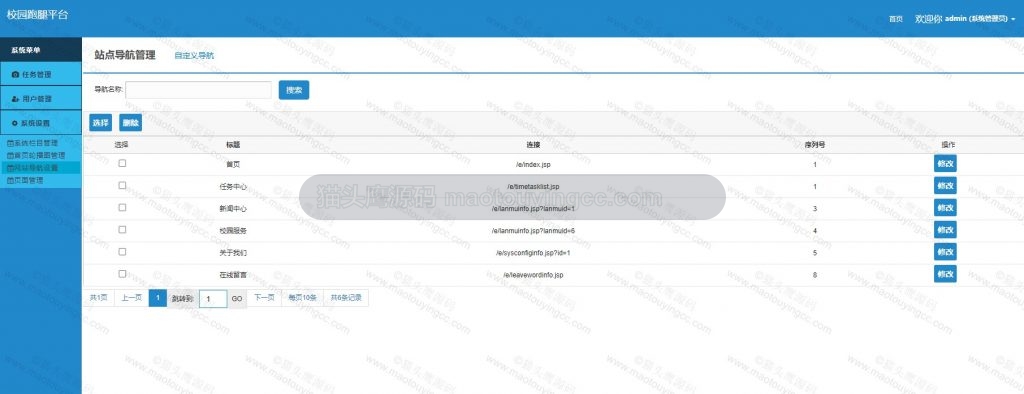Click the 任务中心 title cell
Screen dimensions: 1024x394
[233, 187]
